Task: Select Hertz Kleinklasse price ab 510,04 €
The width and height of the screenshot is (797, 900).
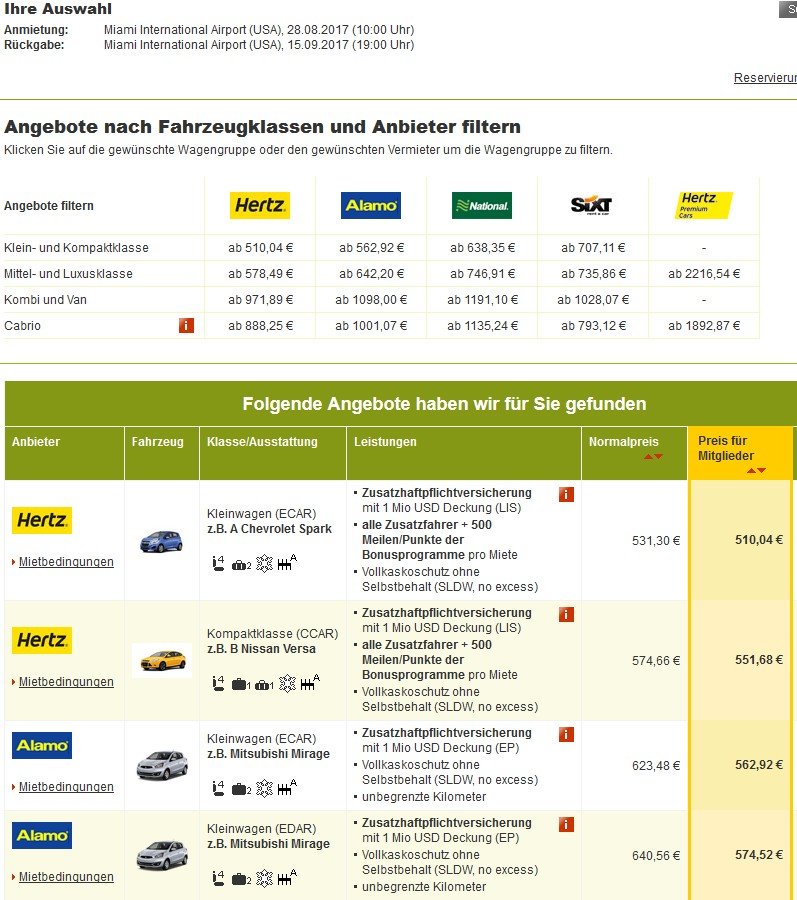Action: coord(261,248)
